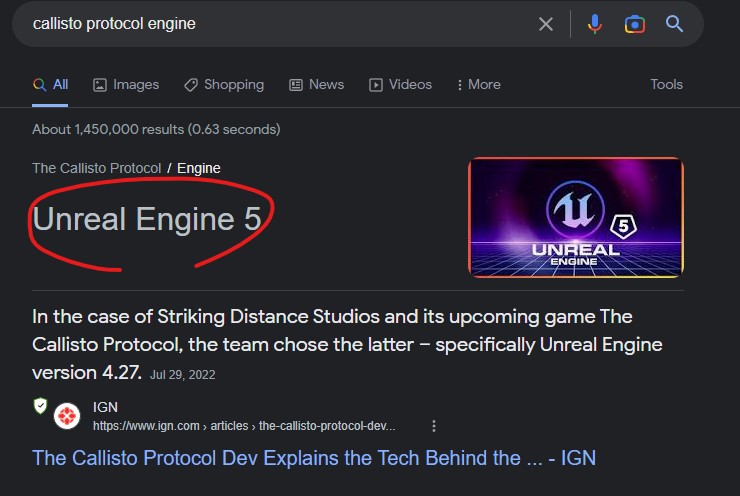Expand the More search categories menu
The image size is (740, 496).
point(478,85)
